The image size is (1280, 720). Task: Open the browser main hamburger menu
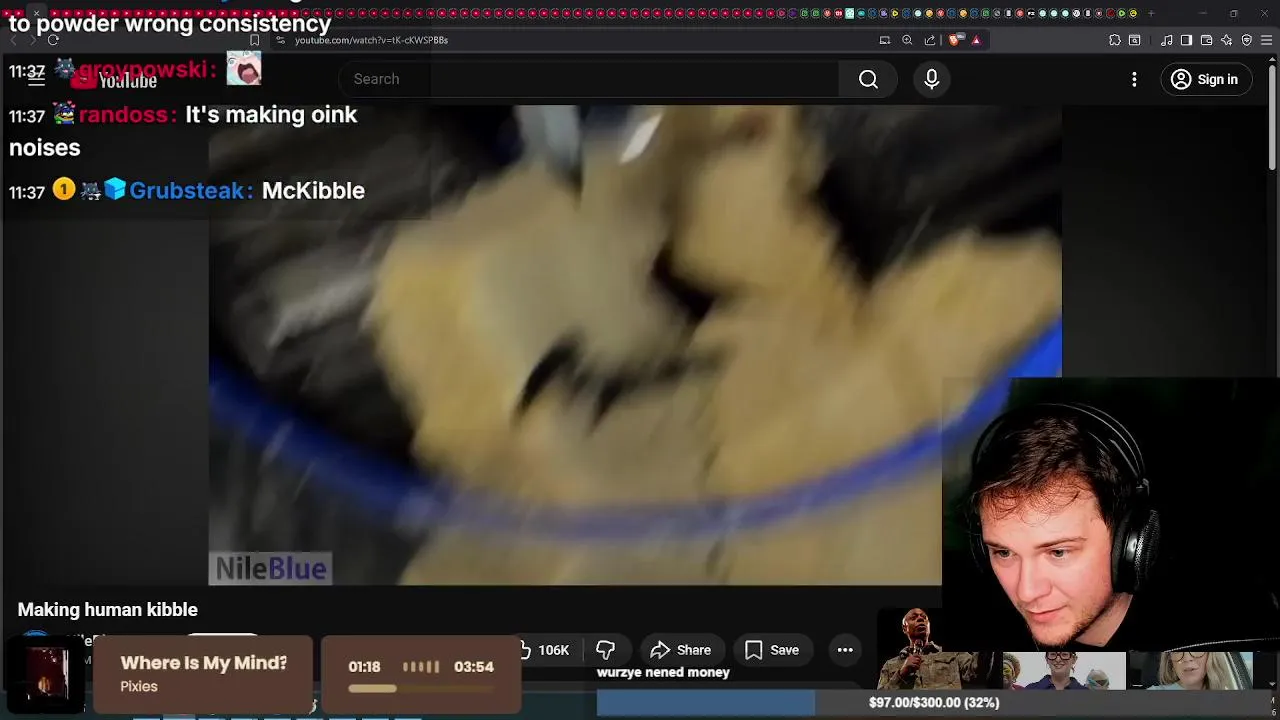(1267, 40)
